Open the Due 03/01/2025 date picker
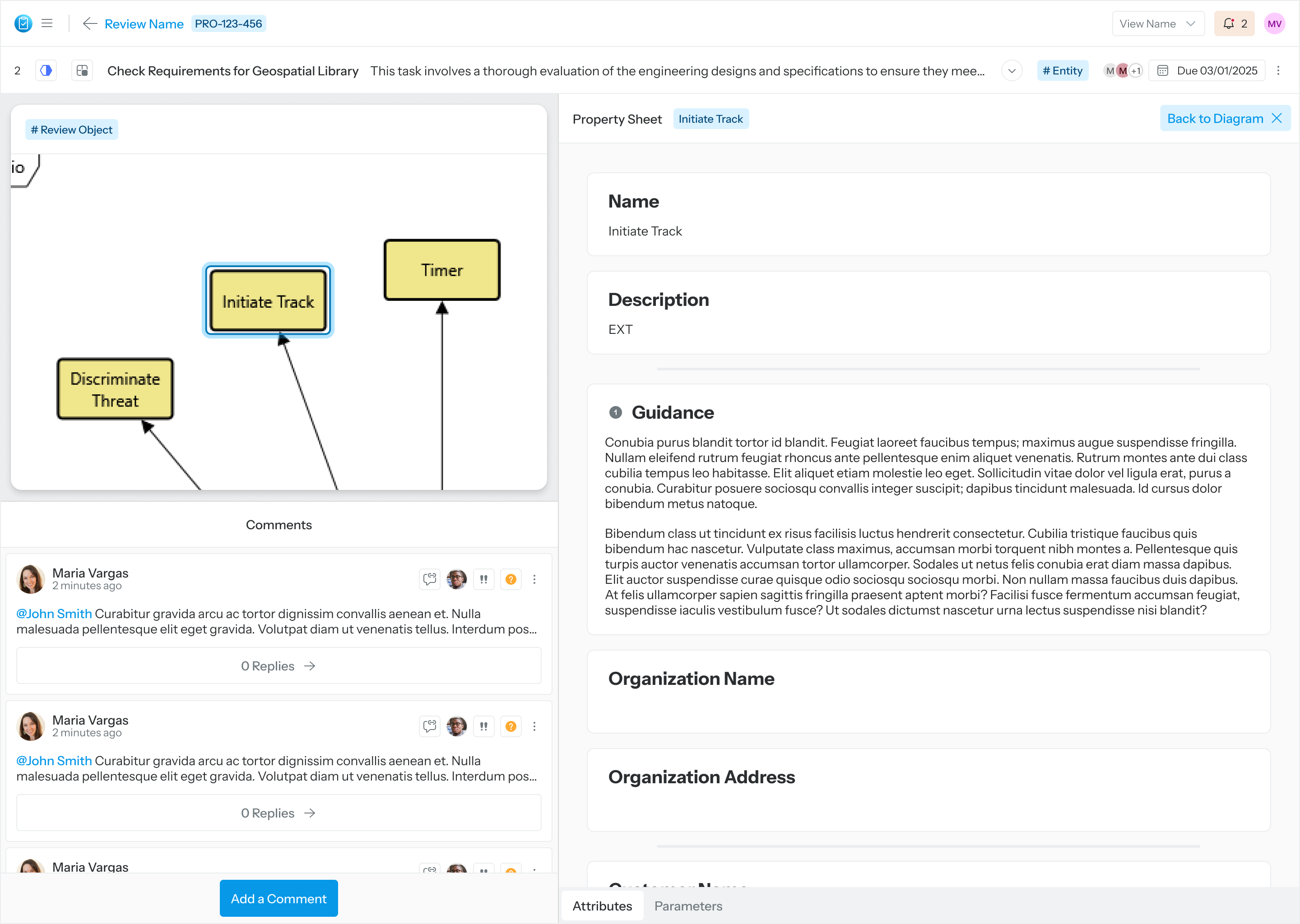The height and width of the screenshot is (924, 1300). pos(1208,70)
